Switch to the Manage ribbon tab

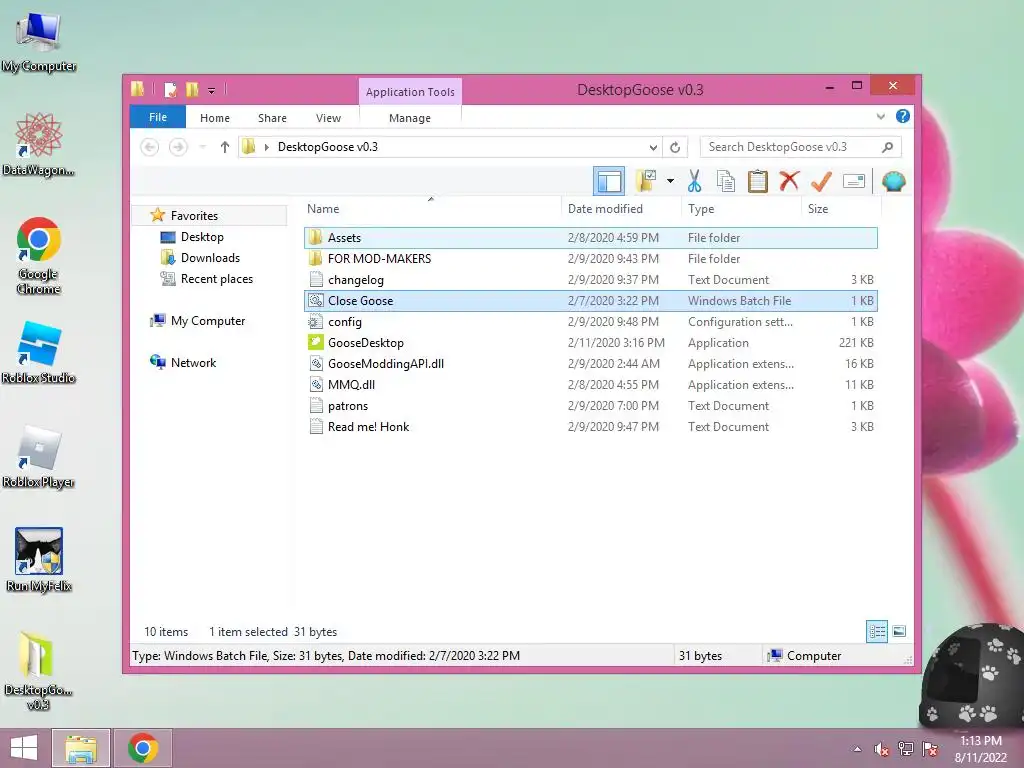click(409, 118)
